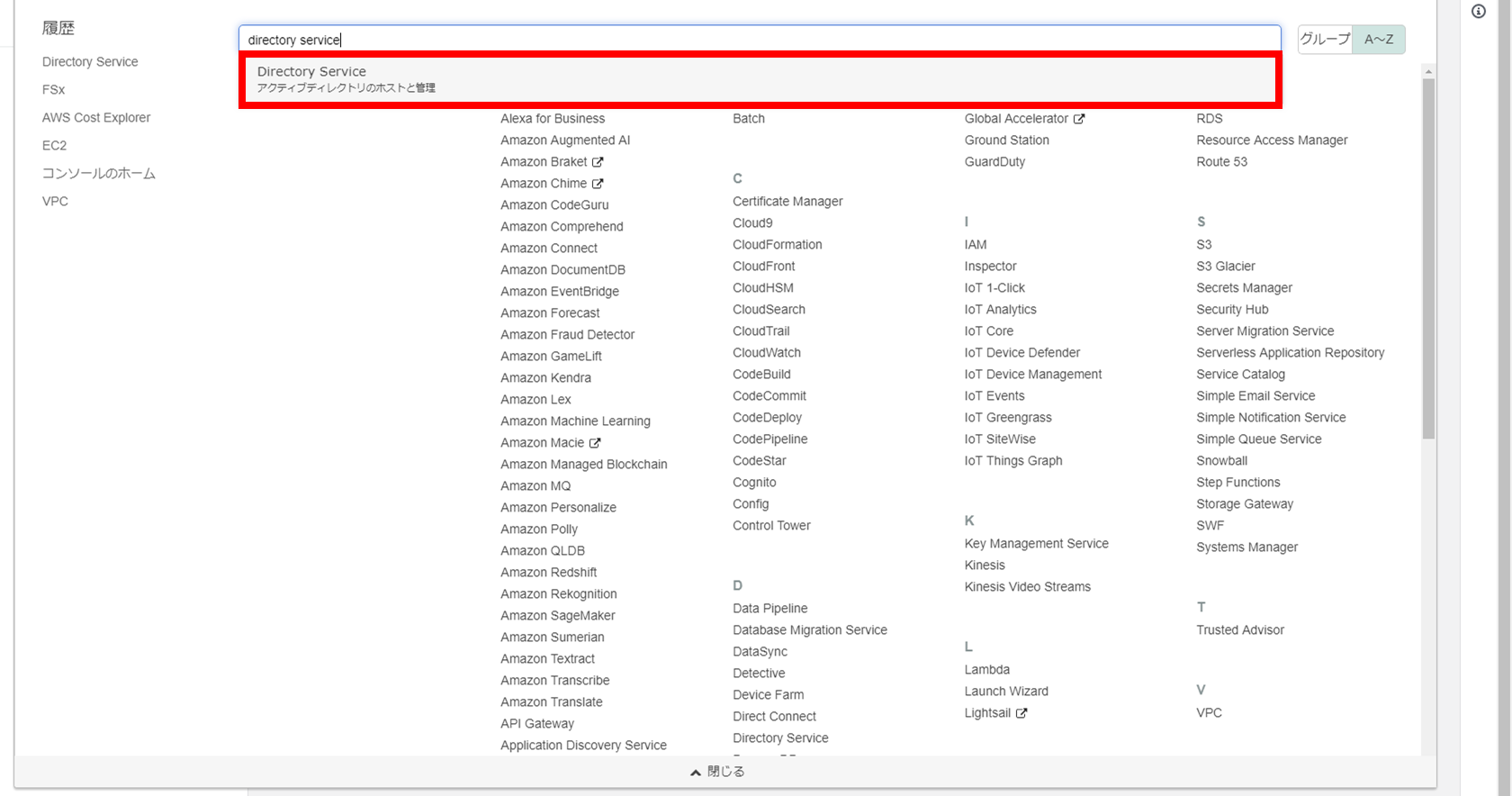Open Amazon Managed Blockchain
Screen dimensions: 1512x796
click(584, 465)
